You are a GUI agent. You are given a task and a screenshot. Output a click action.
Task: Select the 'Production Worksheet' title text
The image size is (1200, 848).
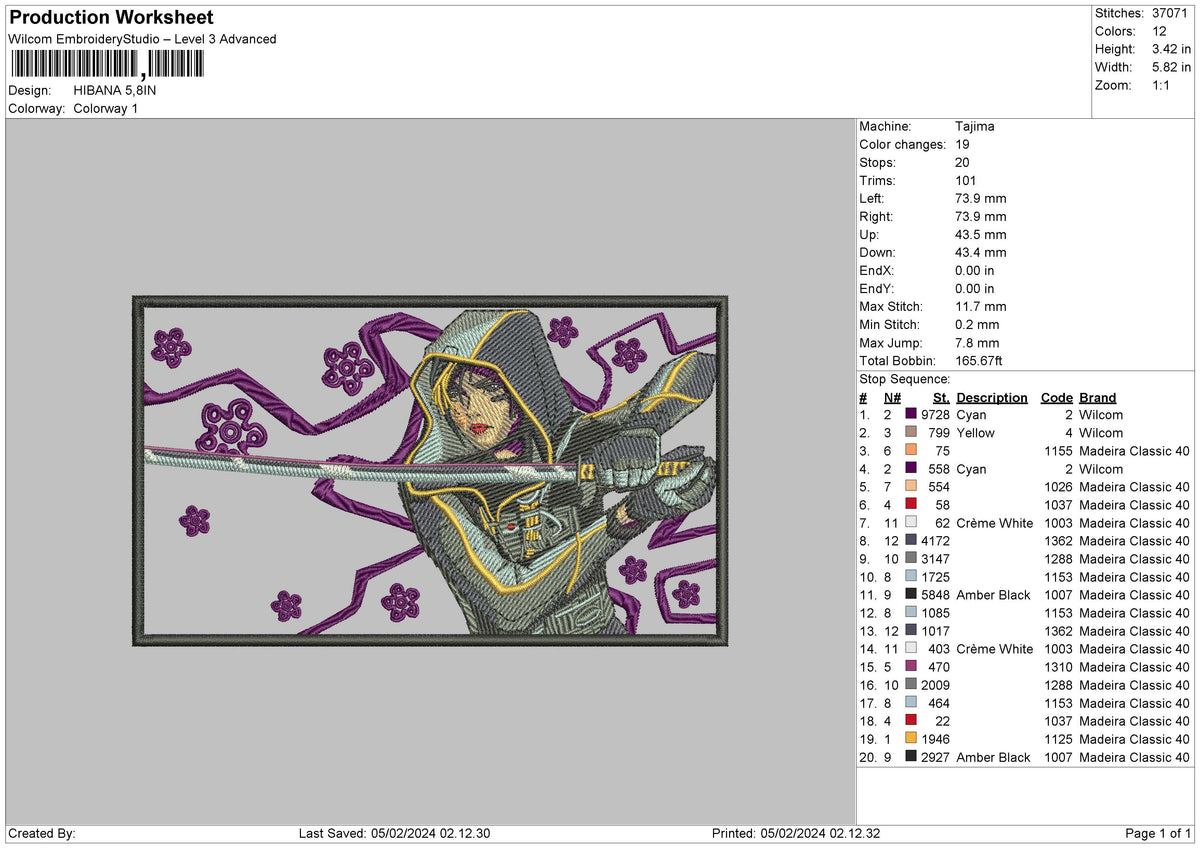[111, 18]
